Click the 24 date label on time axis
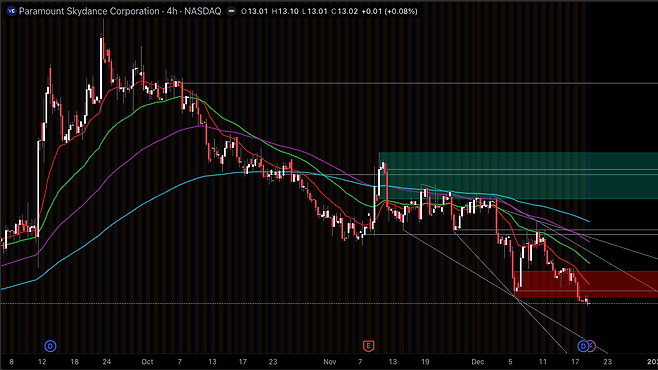 [x=107, y=362]
